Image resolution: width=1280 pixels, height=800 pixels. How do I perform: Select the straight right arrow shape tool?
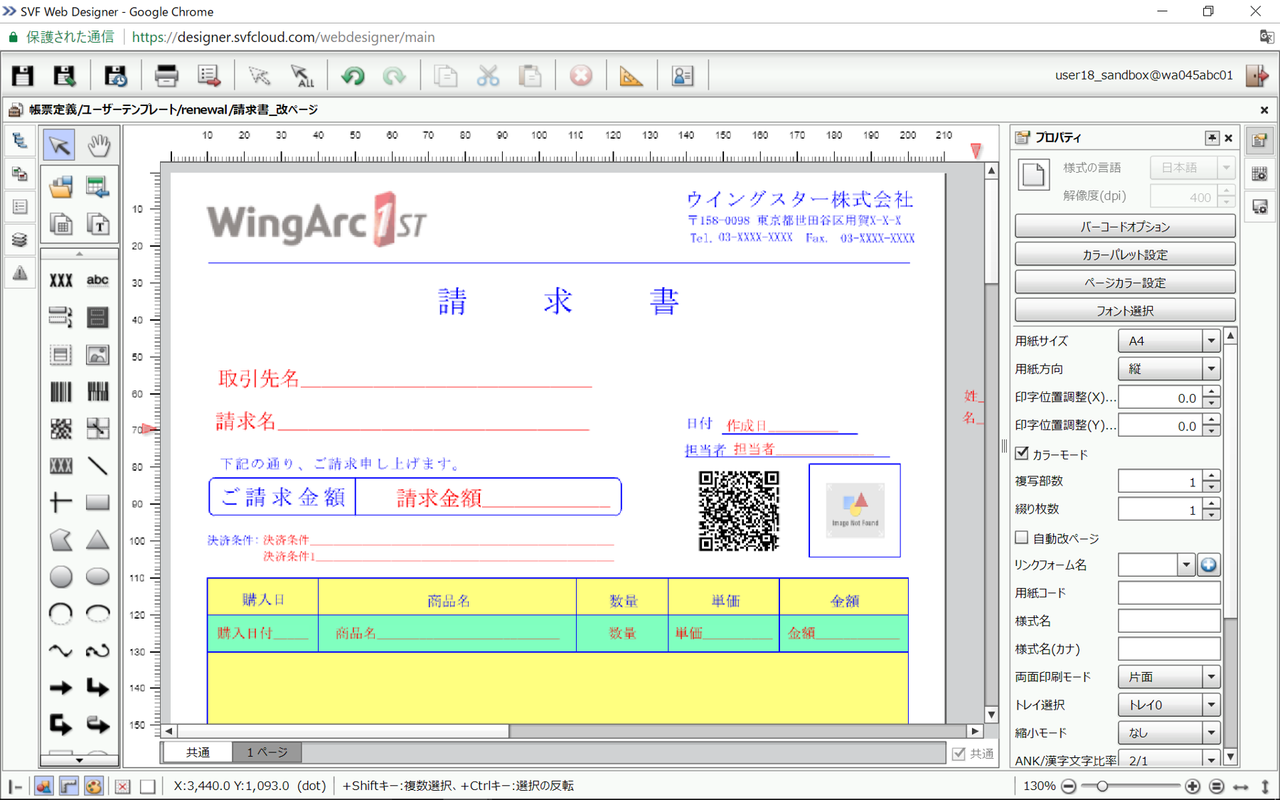click(61, 688)
